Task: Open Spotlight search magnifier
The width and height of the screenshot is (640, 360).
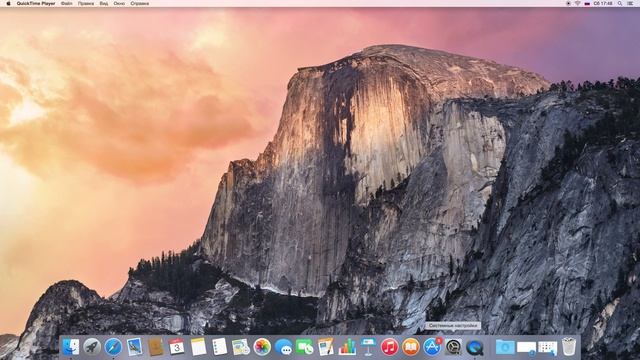Action: pyautogui.click(x=620, y=3)
